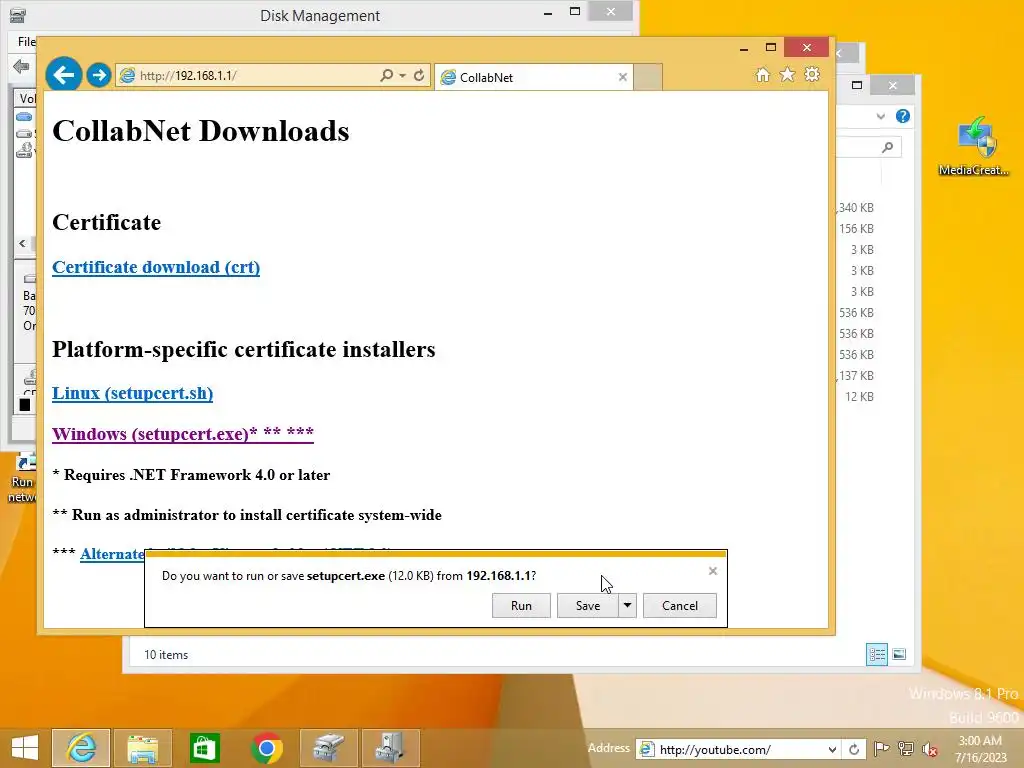Image resolution: width=1024 pixels, height=768 pixels.
Task: Open the Alternate installer link
Action: 112,554
